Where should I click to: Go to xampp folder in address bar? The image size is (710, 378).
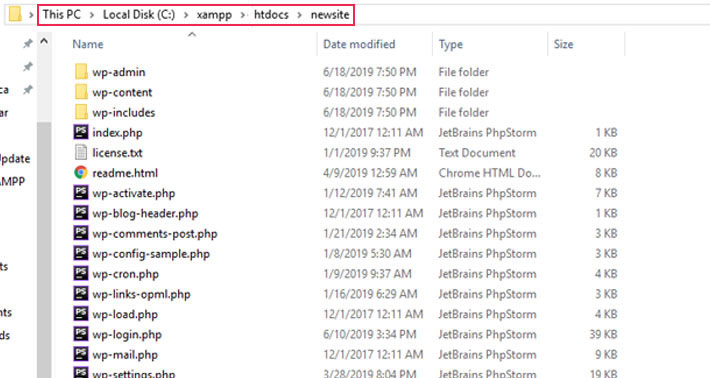[x=214, y=15]
